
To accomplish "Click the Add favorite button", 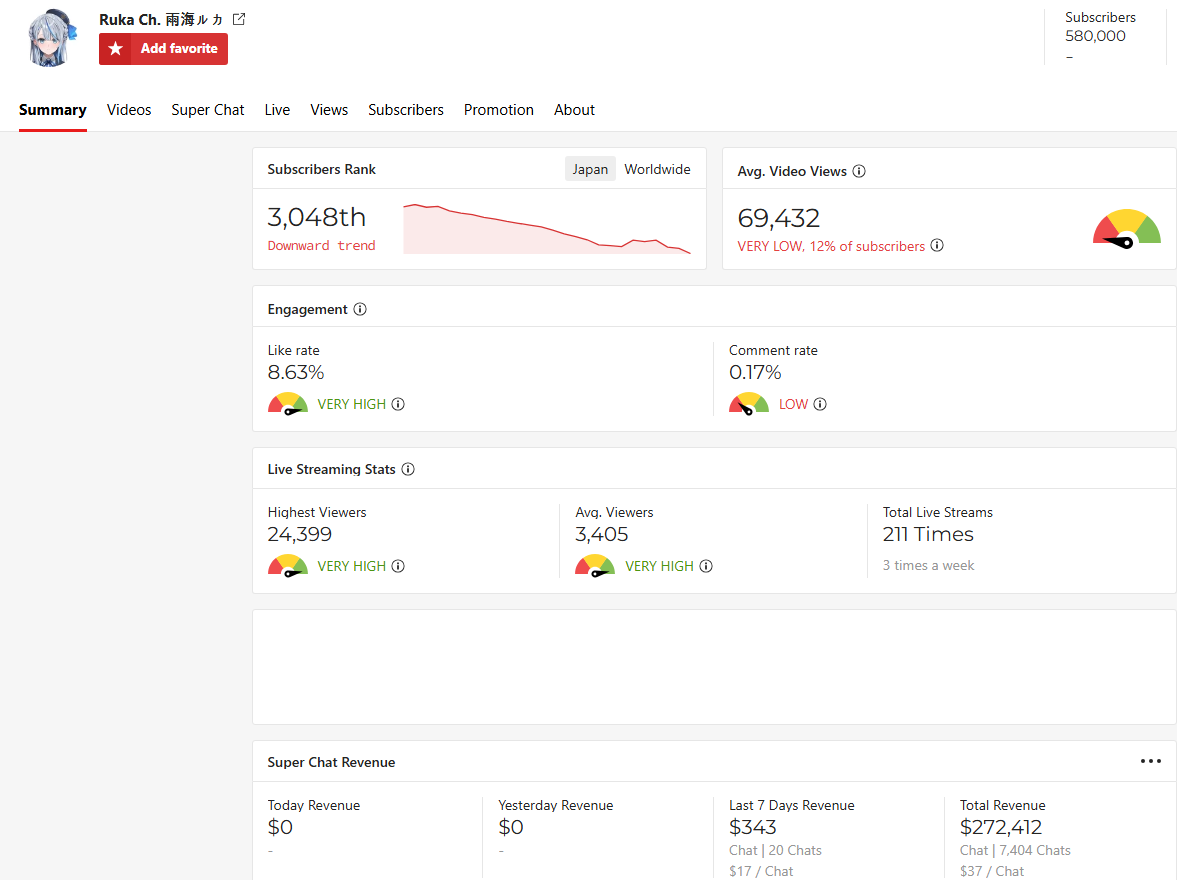I will [163, 49].
